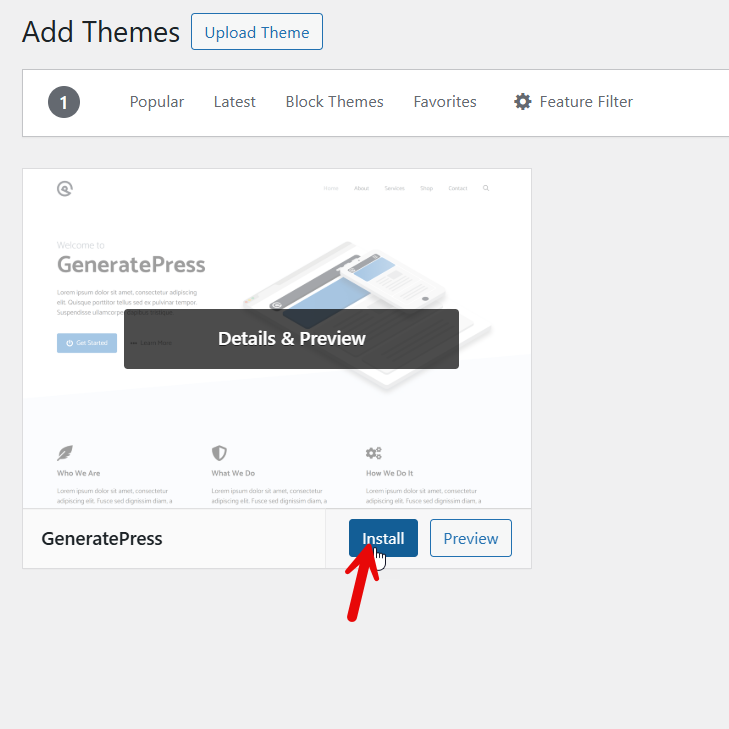Click the gears icon above How We Do It

pyautogui.click(x=373, y=453)
